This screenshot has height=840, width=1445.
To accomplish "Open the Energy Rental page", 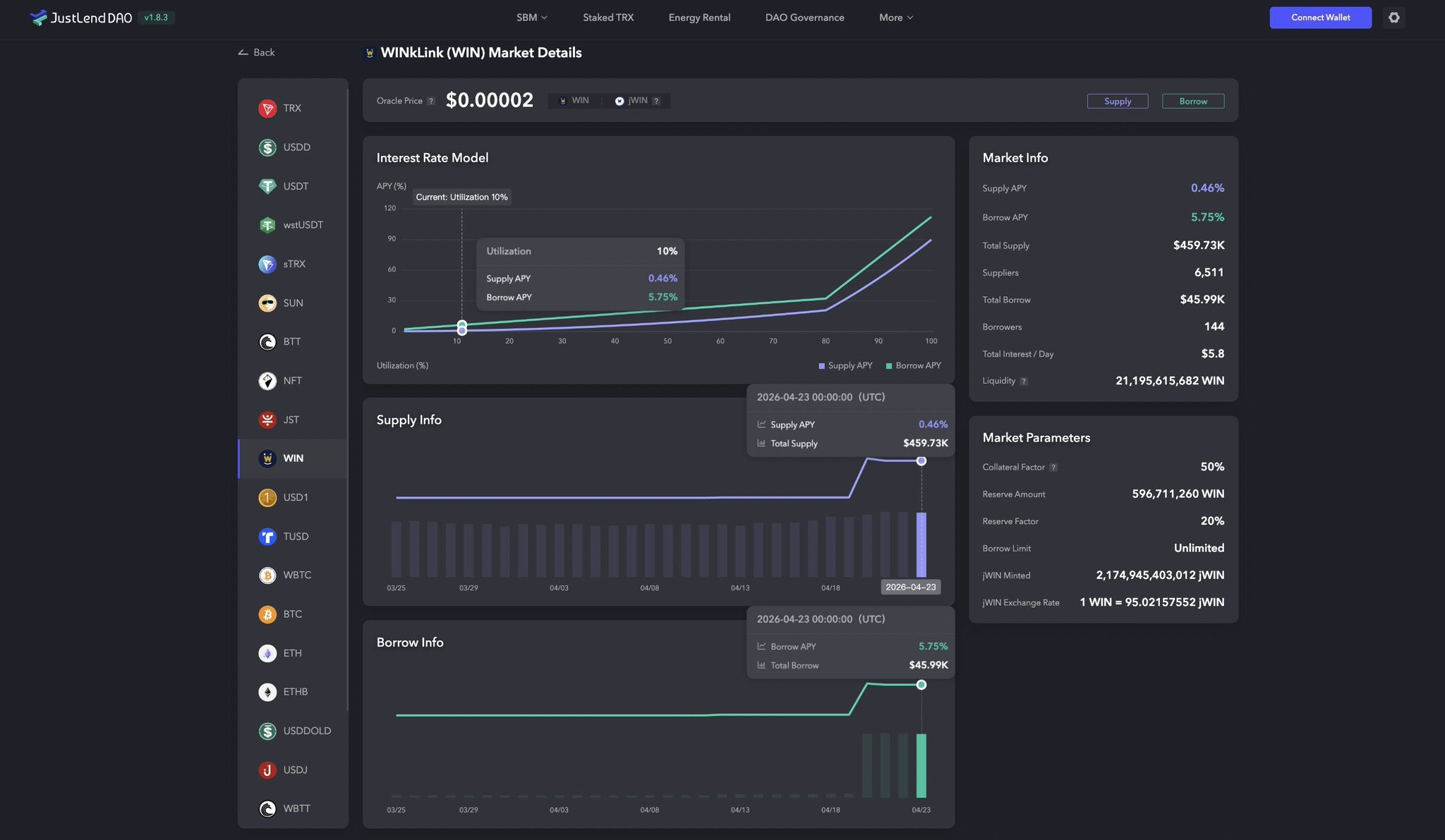I will pyautogui.click(x=699, y=18).
